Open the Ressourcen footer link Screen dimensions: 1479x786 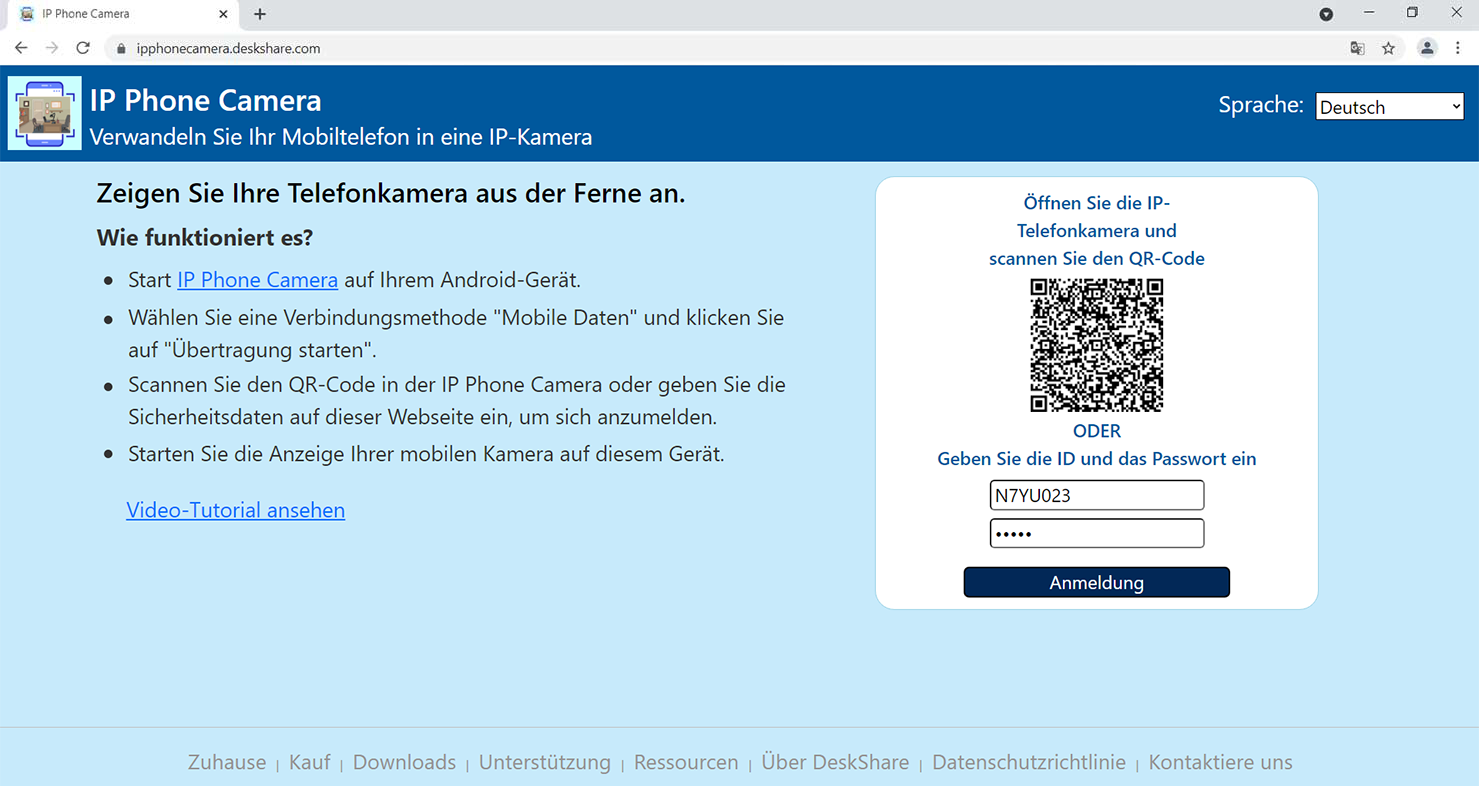click(686, 762)
